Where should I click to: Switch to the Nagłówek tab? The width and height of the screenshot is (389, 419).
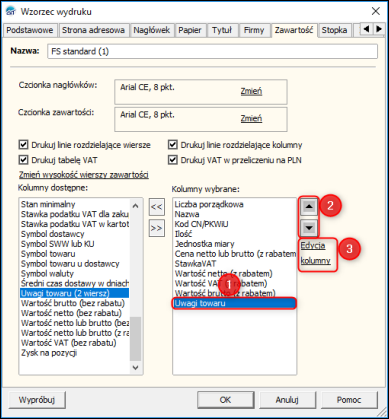point(152,30)
